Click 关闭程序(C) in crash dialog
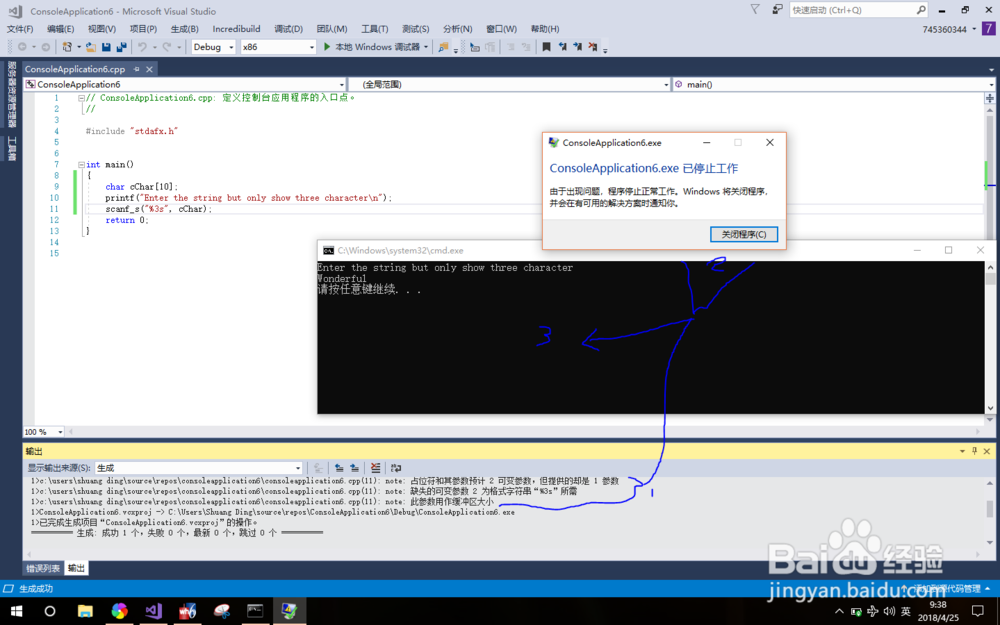 [x=744, y=234]
